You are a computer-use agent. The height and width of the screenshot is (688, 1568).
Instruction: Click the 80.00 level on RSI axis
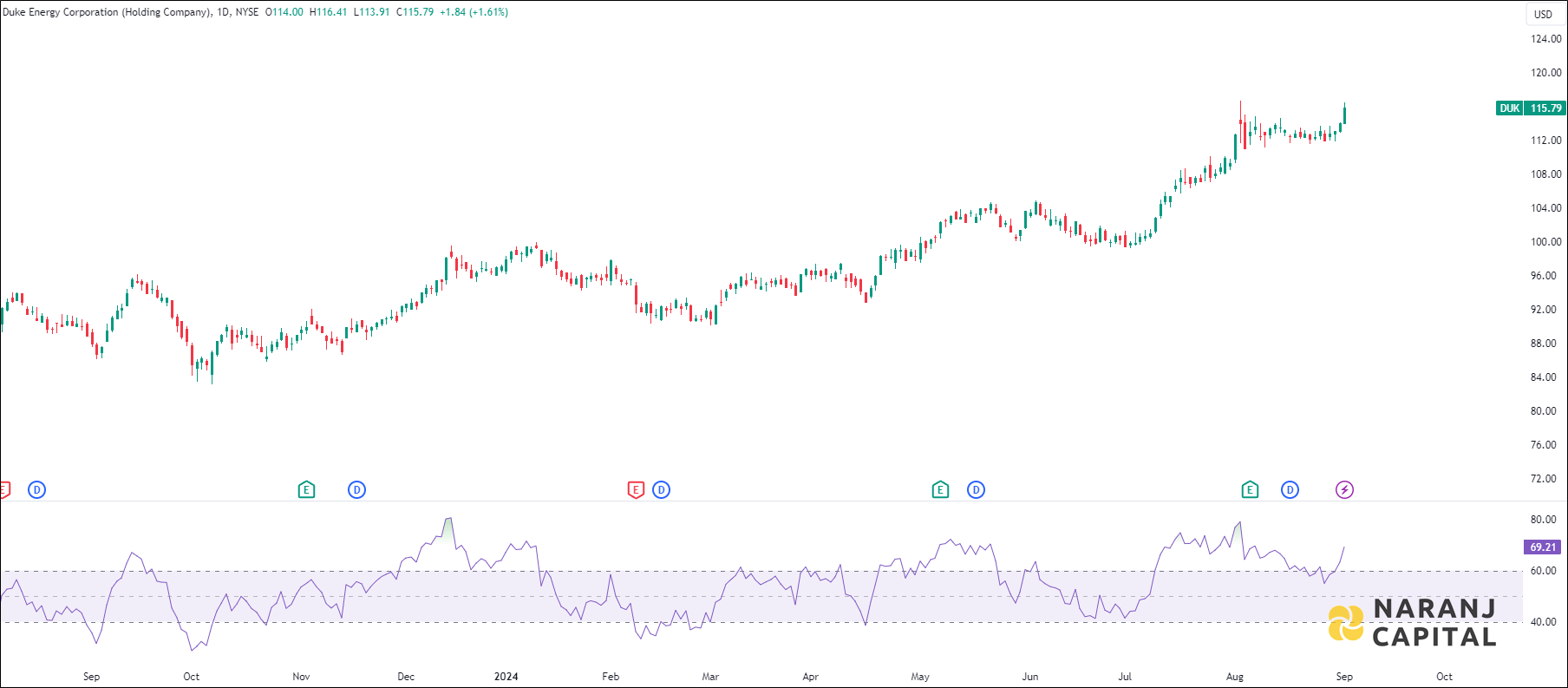tap(1543, 520)
